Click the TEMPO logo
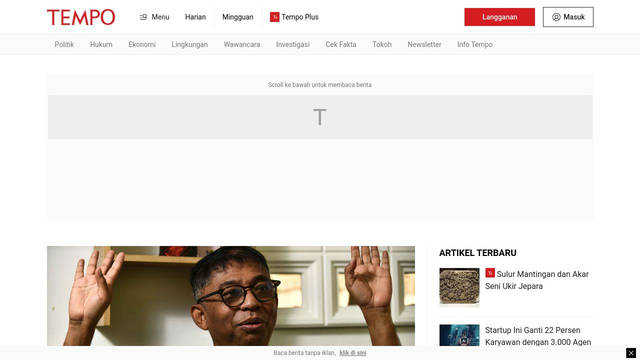Screen dimensions: 640x360 pyautogui.click(x=81, y=17)
